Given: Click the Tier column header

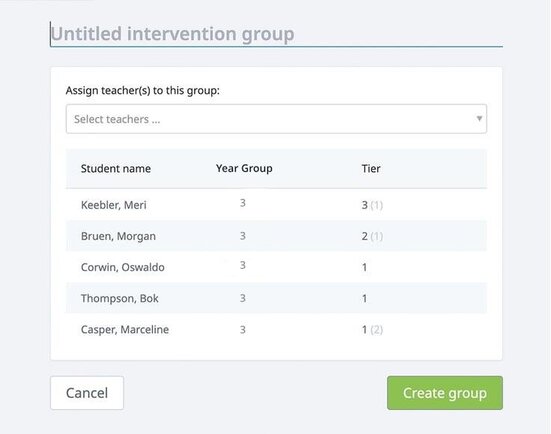Looking at the screenshot, I should coord(371,169).
